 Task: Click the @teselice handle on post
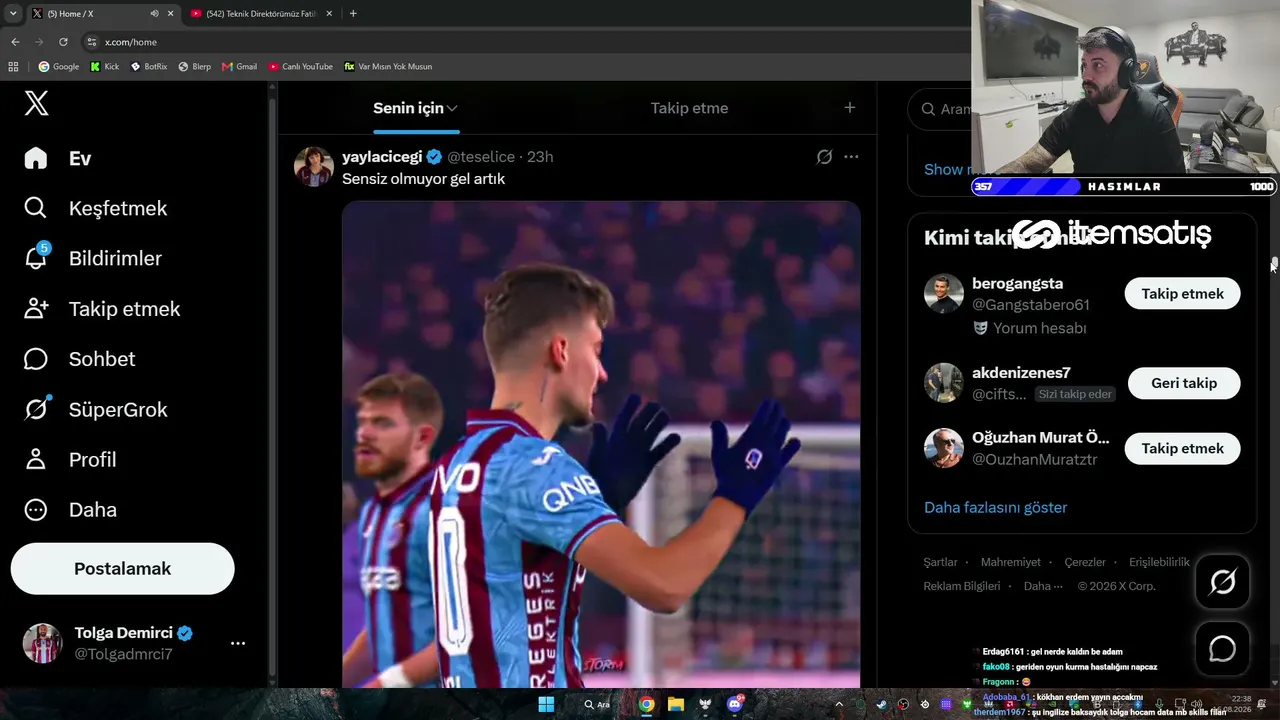tap(481, 157)
